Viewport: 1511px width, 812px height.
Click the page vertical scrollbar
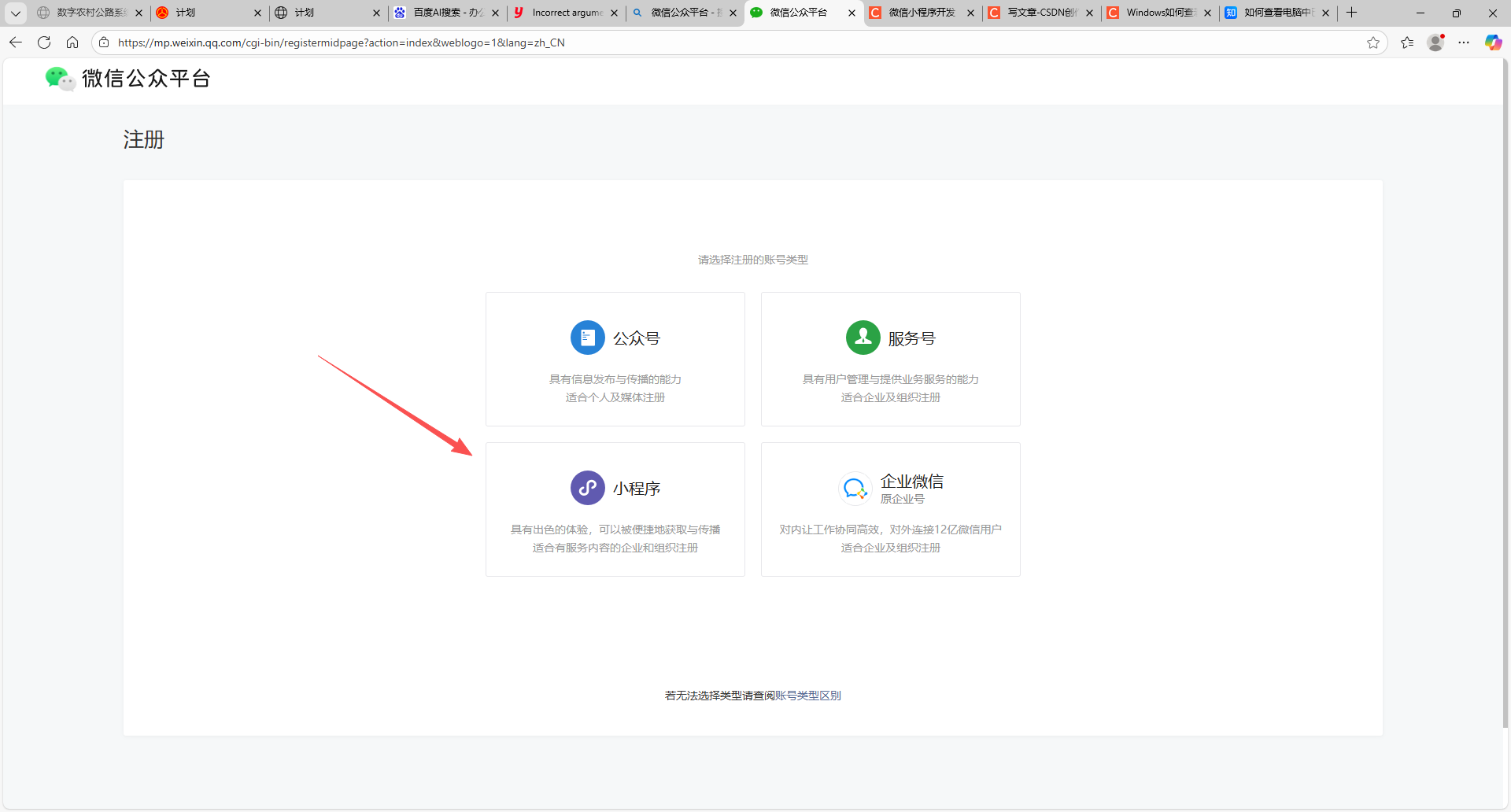(x=1505, y=393)
